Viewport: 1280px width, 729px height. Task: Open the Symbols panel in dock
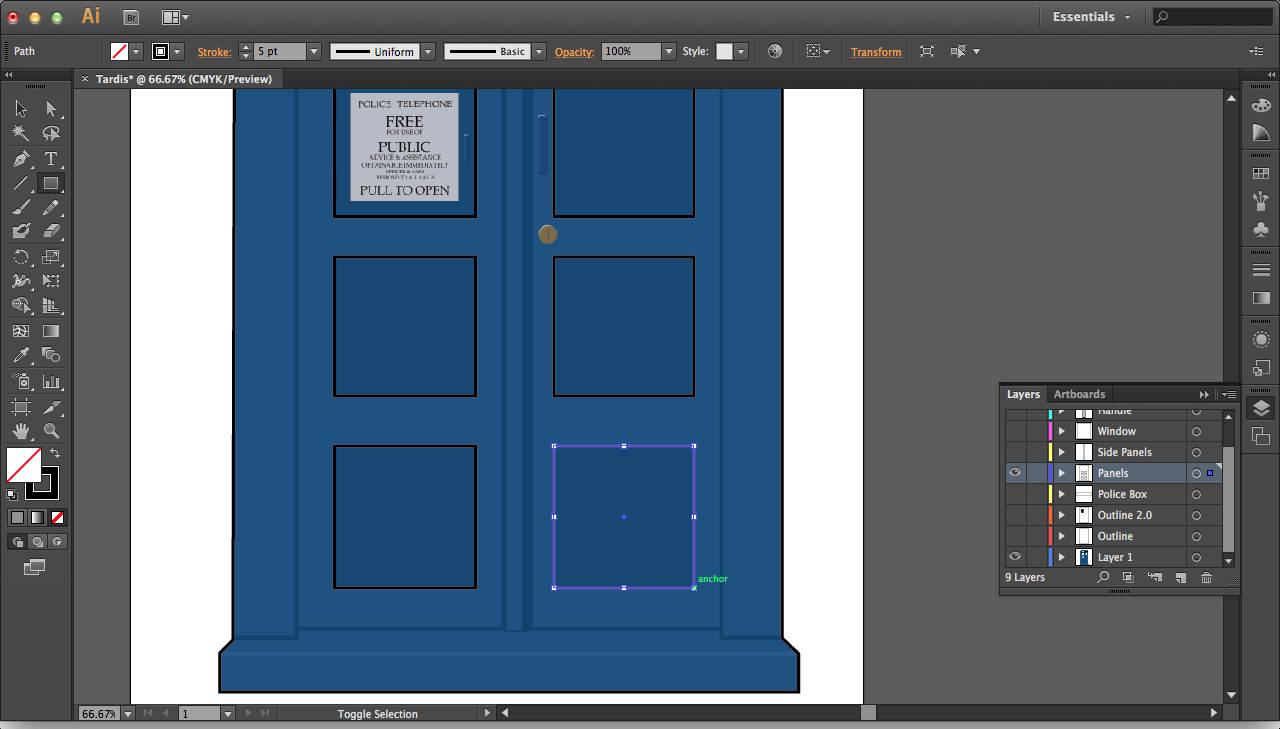[x=1261, y=228]
